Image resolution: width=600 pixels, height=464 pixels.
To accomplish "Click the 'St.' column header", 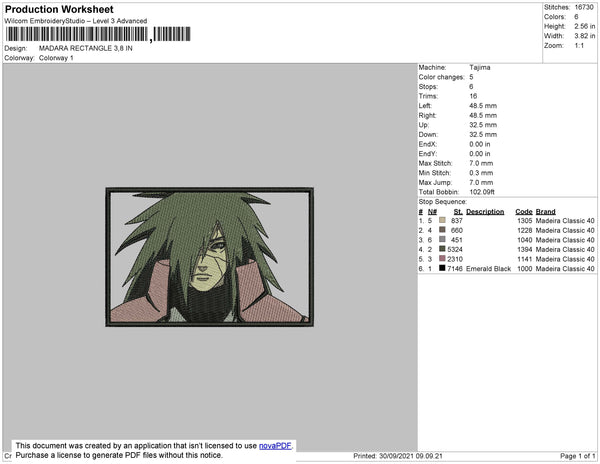I will click(458, 212).
